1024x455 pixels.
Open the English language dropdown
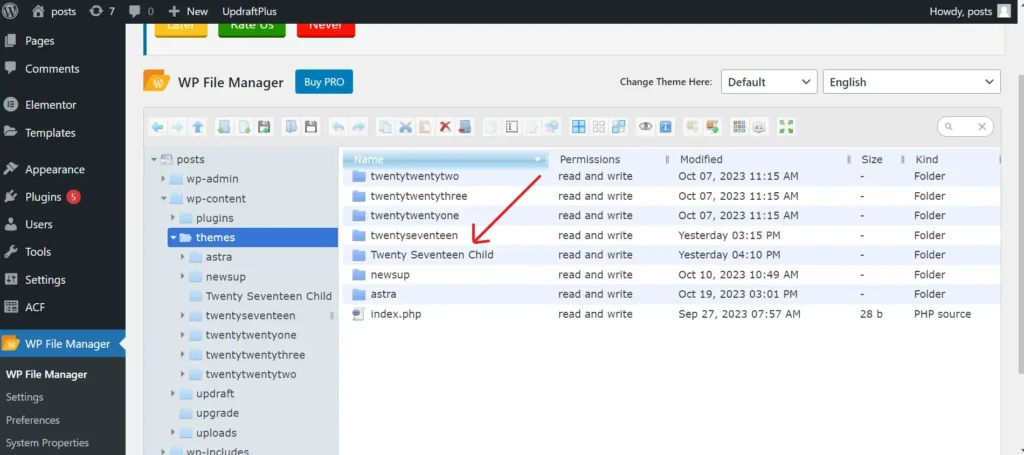(x=910, y=82)
